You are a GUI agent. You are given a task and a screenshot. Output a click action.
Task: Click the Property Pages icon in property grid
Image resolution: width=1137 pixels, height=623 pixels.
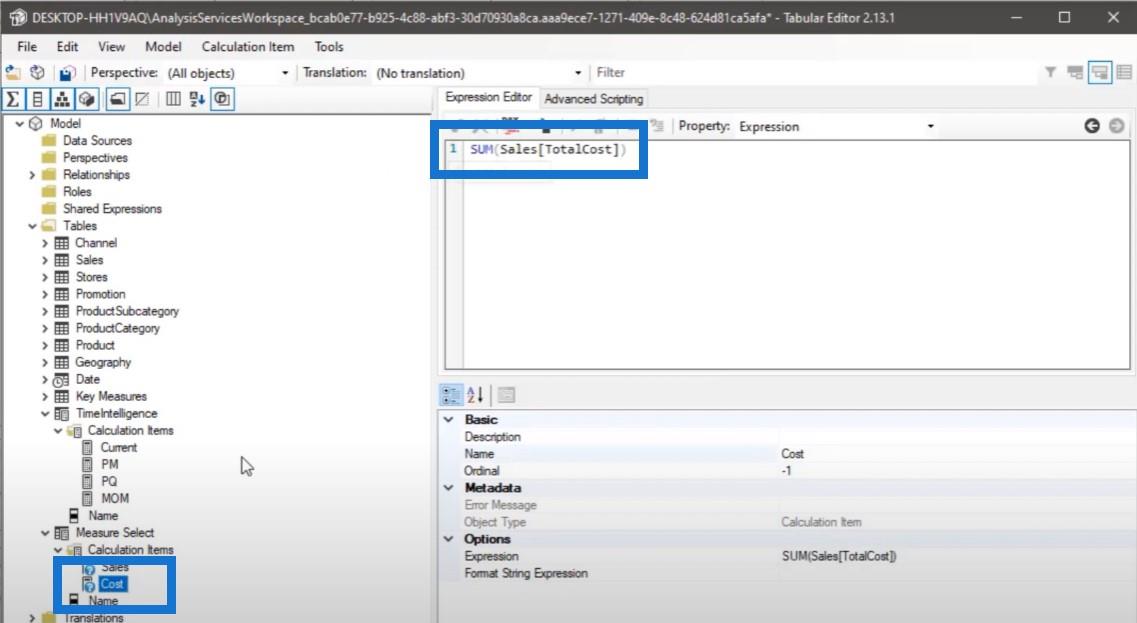(507, 395)
